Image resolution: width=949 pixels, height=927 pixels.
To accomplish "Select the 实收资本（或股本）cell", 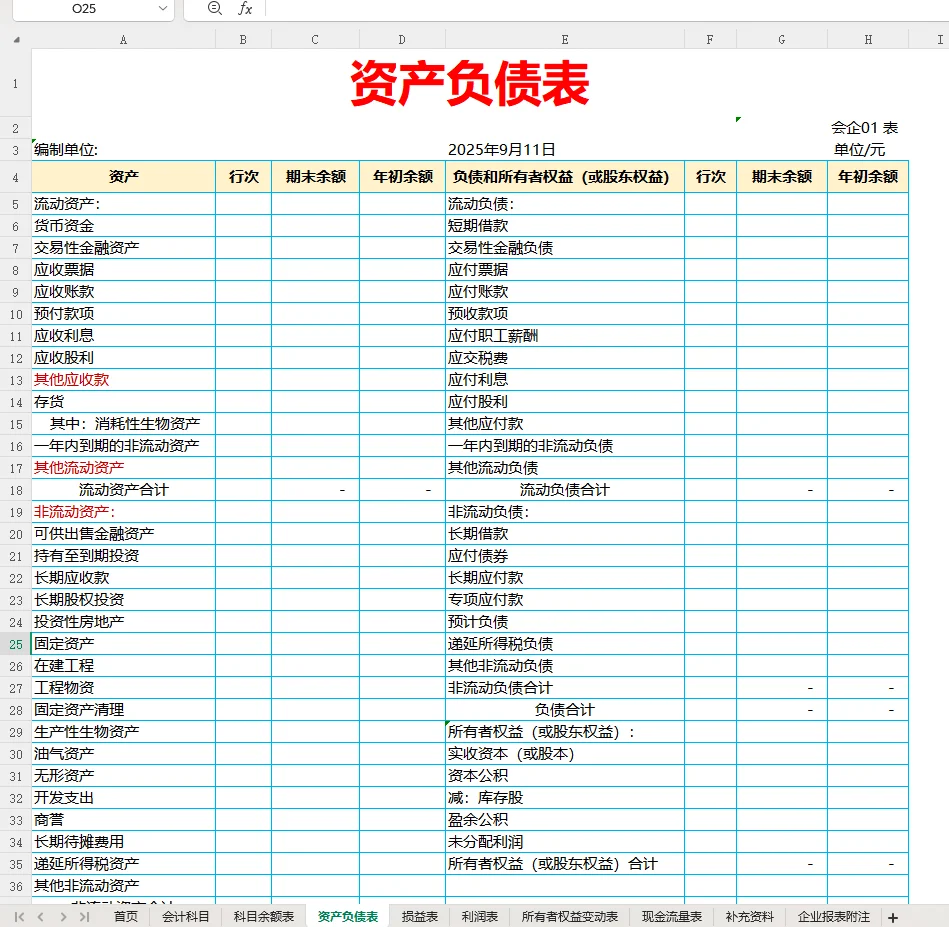I will (x=565, y=754).
